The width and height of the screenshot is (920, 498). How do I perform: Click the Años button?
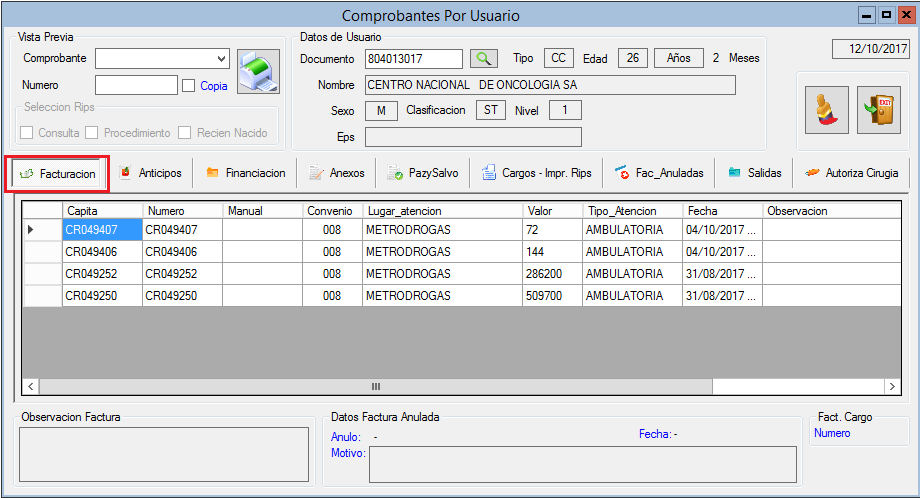click(678, 58)
